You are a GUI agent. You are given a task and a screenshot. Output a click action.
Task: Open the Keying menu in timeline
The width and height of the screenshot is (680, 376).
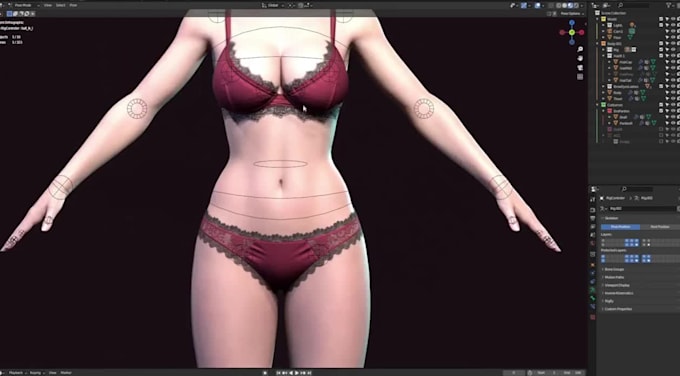coord(36,373)
